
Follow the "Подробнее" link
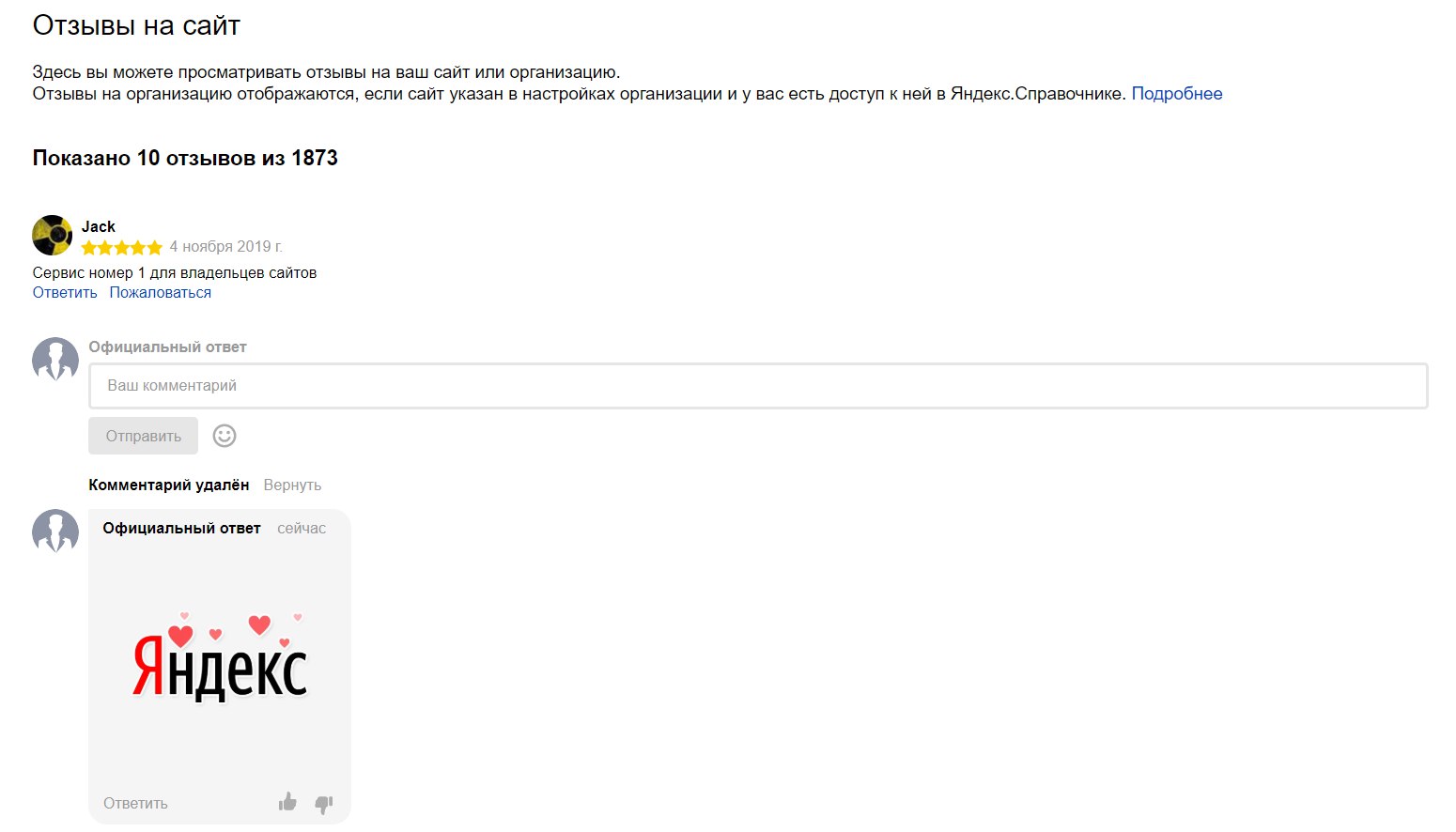pyautogui.click(x=1176, y=94)
